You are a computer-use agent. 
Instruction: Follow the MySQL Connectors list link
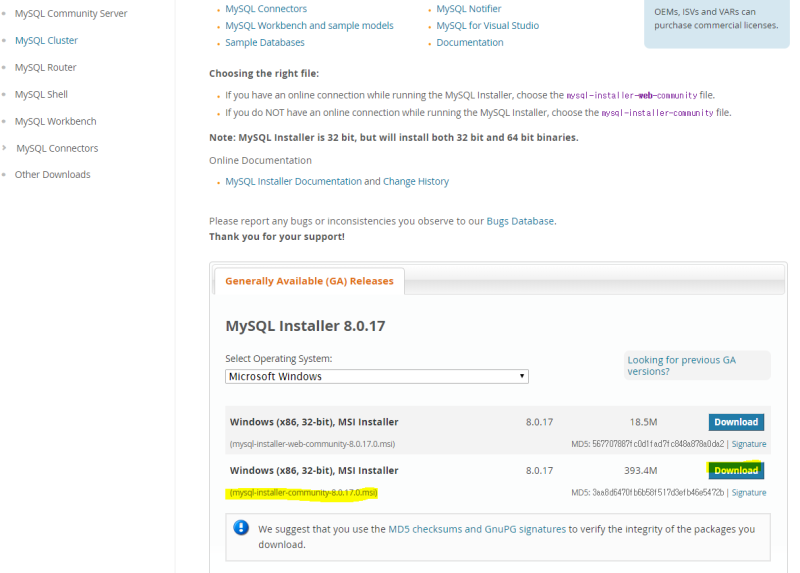(266, 9)
